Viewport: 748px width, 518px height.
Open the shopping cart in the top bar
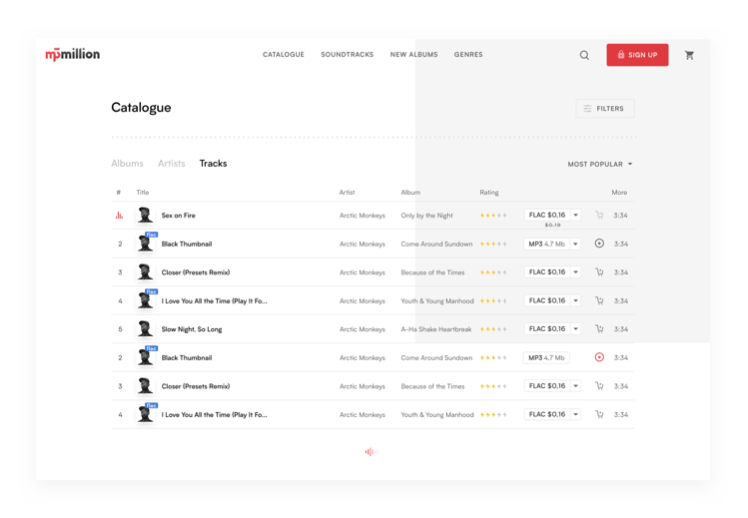[689, 55]
